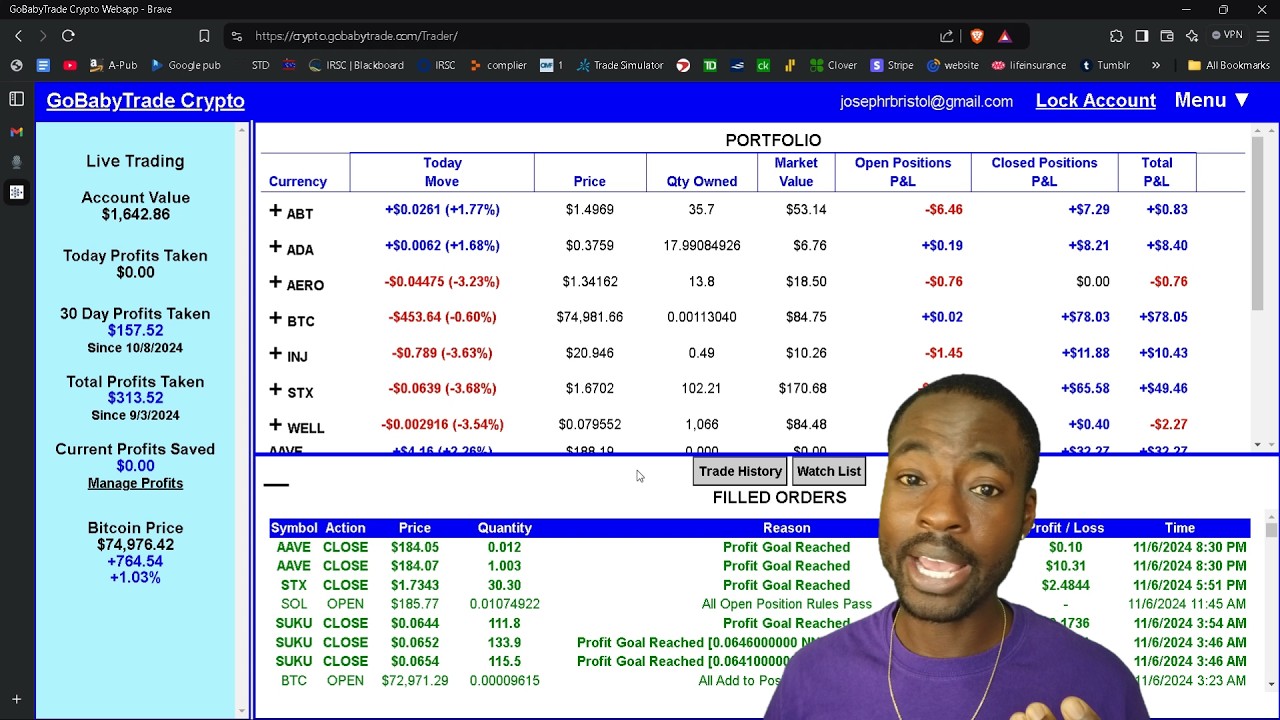Open Brave Shields lion icon
1280x720 pixels.
point(977,36)
